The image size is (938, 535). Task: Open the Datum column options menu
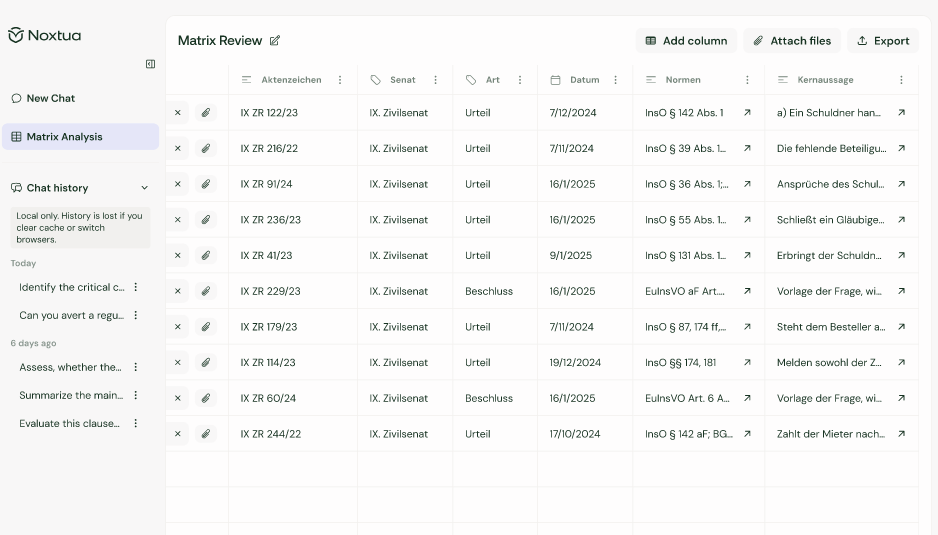click(616, 80)
